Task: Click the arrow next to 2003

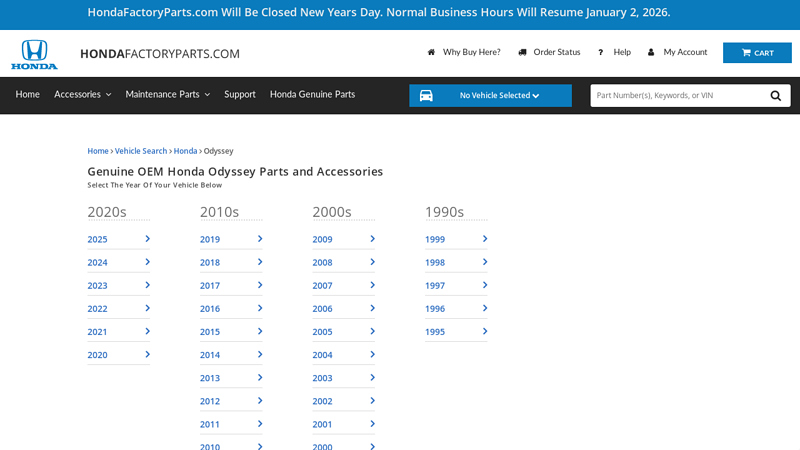Action: point(372,378)
